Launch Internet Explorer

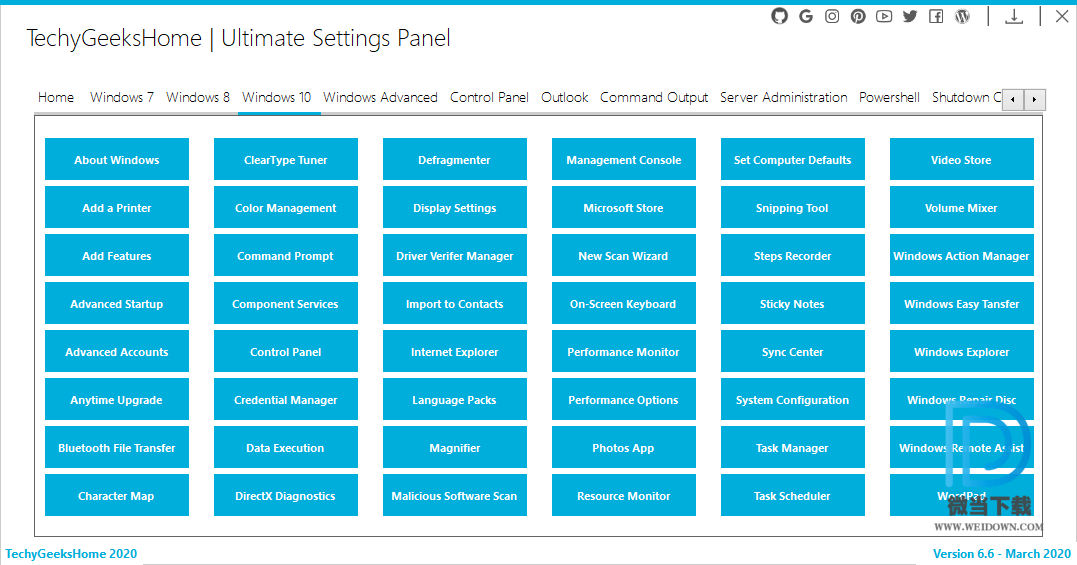coord(455,351)
